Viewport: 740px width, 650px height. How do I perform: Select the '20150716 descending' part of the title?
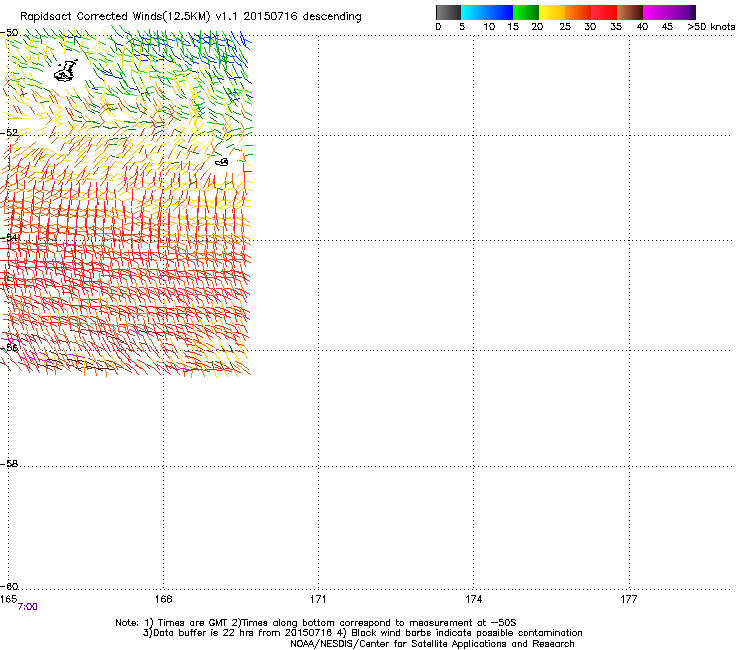pyautogui.click(x=303, y=17)
